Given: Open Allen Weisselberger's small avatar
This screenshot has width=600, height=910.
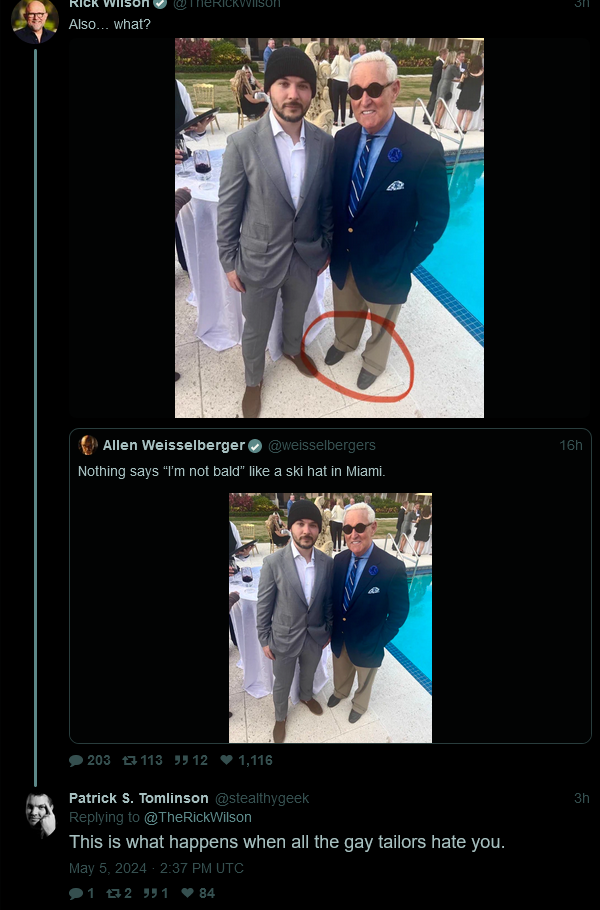Looking at the screenshot, I should click(x=88, y=445).
